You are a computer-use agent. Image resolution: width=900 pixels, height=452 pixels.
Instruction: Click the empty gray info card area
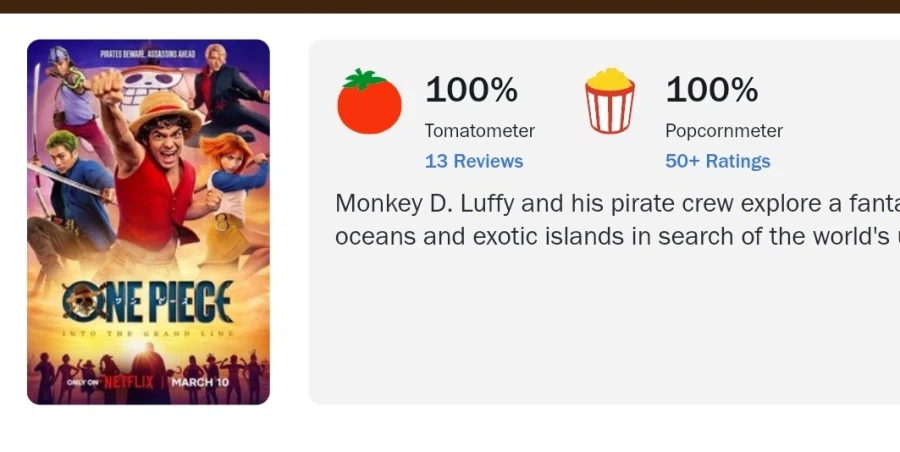click(x=600, y=330)
